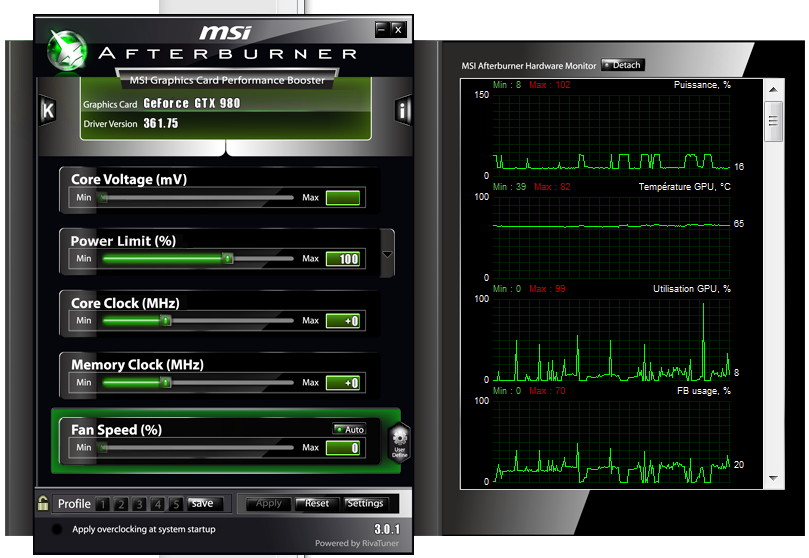The height and width of the screenshot is (558, 809).
Task: Enable Apply overclocking at system startup
Action: (57, 529)
